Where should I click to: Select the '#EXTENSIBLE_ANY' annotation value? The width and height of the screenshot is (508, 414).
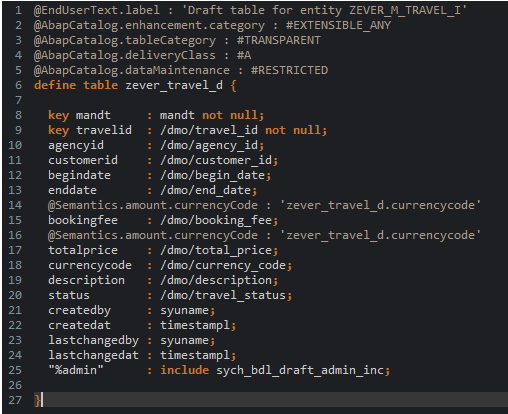pos(338,25)
